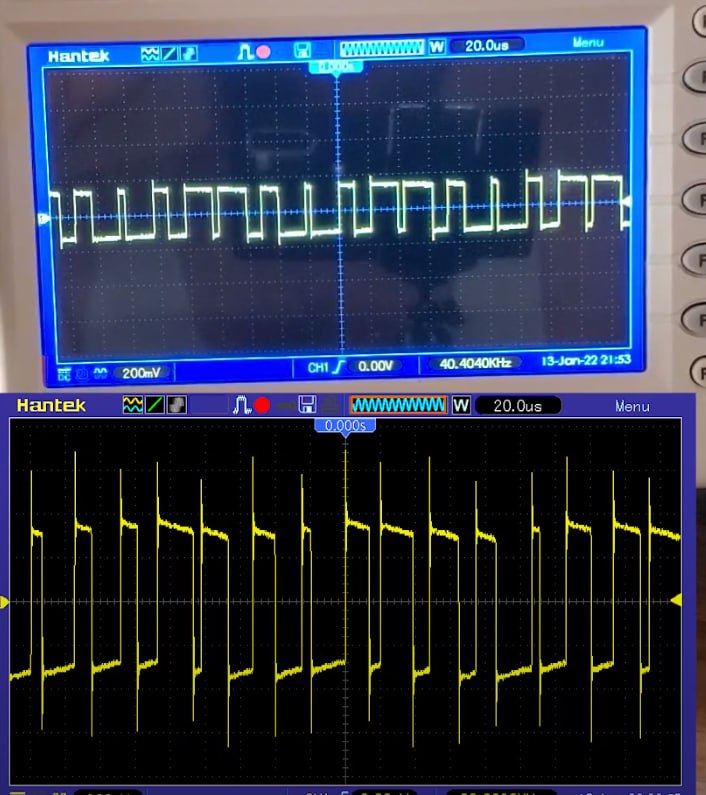Image resolution: width=706 pixels, height=795 pixels.
Task: Click the red record dot in lower toolbar
Action: click(262, 405)
